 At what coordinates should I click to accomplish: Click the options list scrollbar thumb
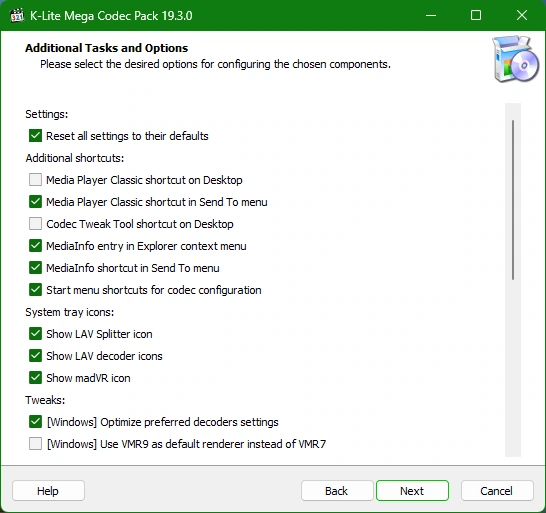click(513, 200)
